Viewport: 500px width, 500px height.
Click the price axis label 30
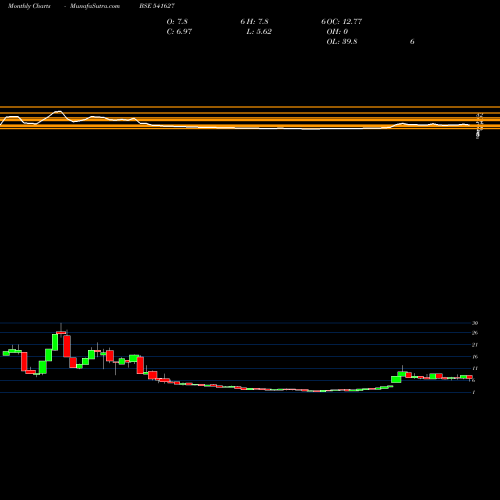pos(475,323)
